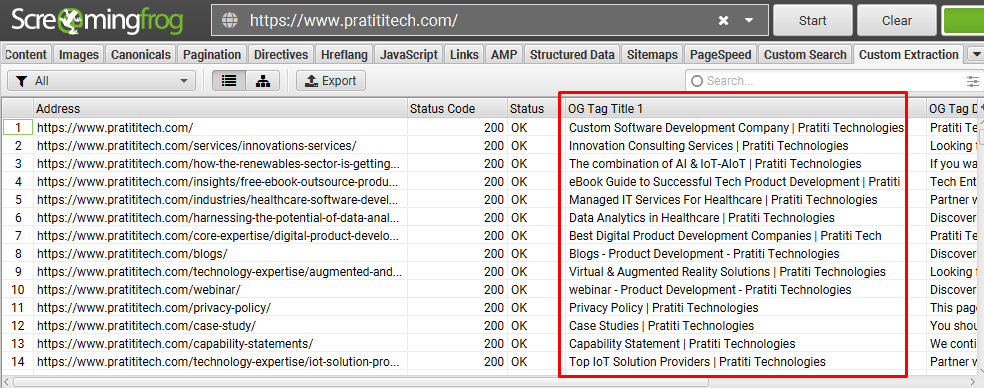Image resolution: width=984 pixels, height=388 pixels.
Task: Select the Custom Search tab
Action: pos(806,55)
